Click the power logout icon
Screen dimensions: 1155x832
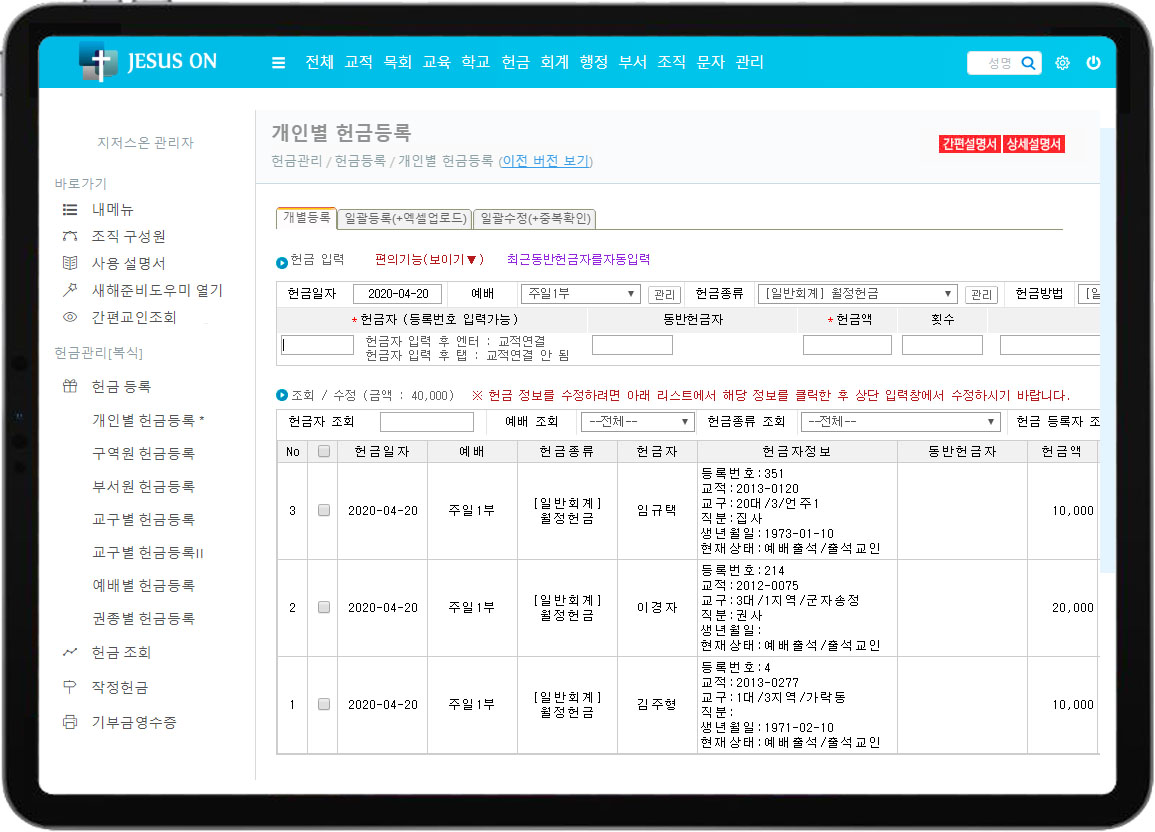(x=1093, y=63)
